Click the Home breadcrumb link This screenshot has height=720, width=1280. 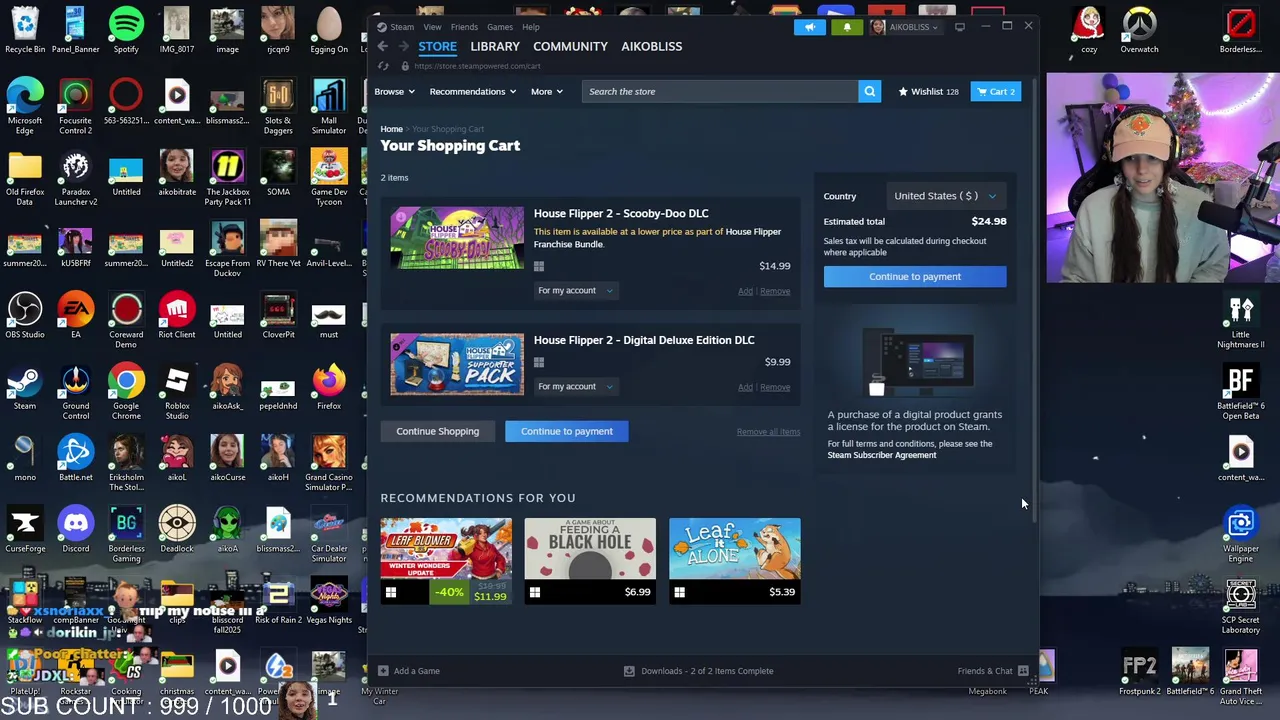[391, 129]
